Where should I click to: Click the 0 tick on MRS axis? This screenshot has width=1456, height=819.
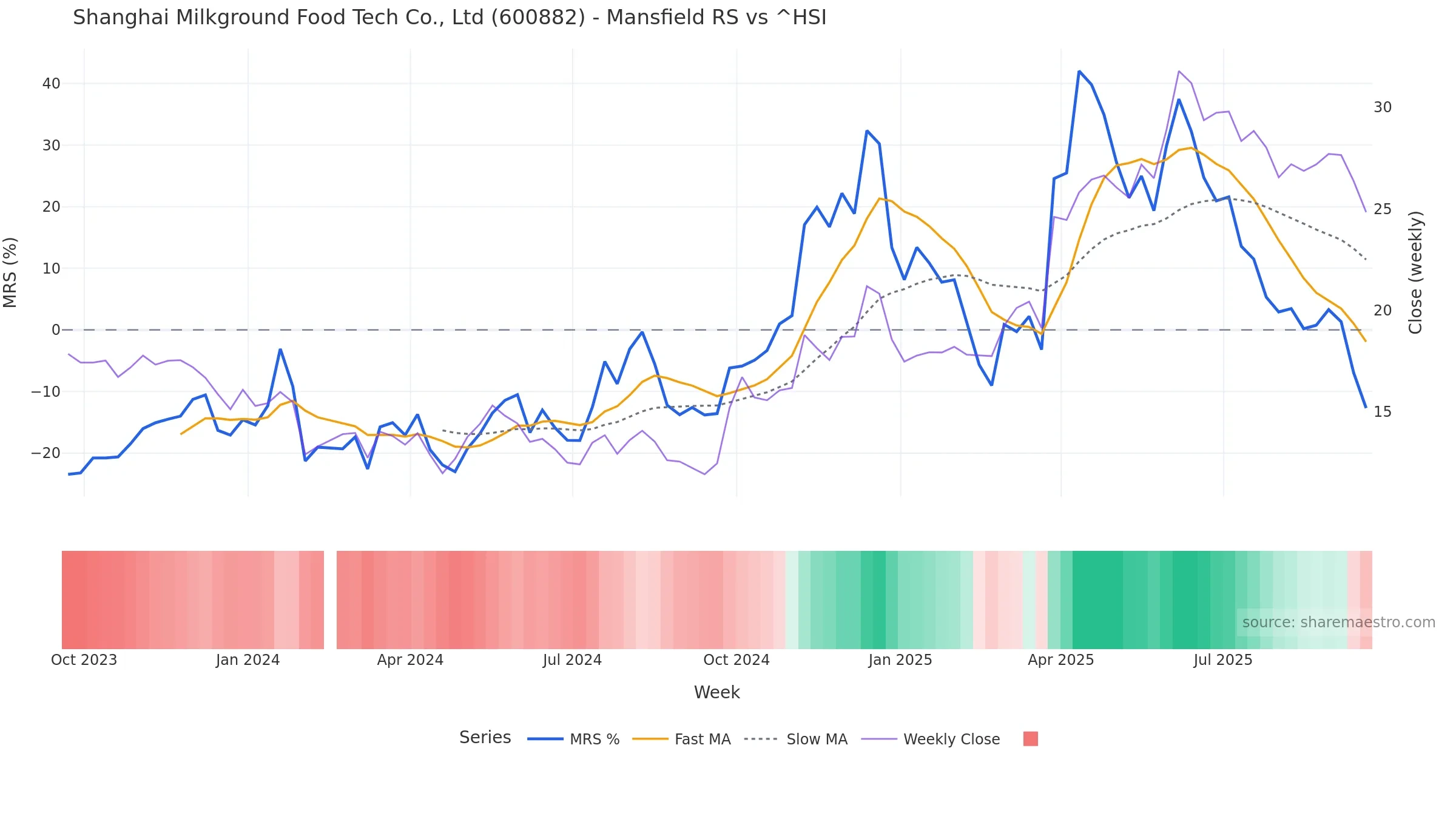tap(56, 330)
